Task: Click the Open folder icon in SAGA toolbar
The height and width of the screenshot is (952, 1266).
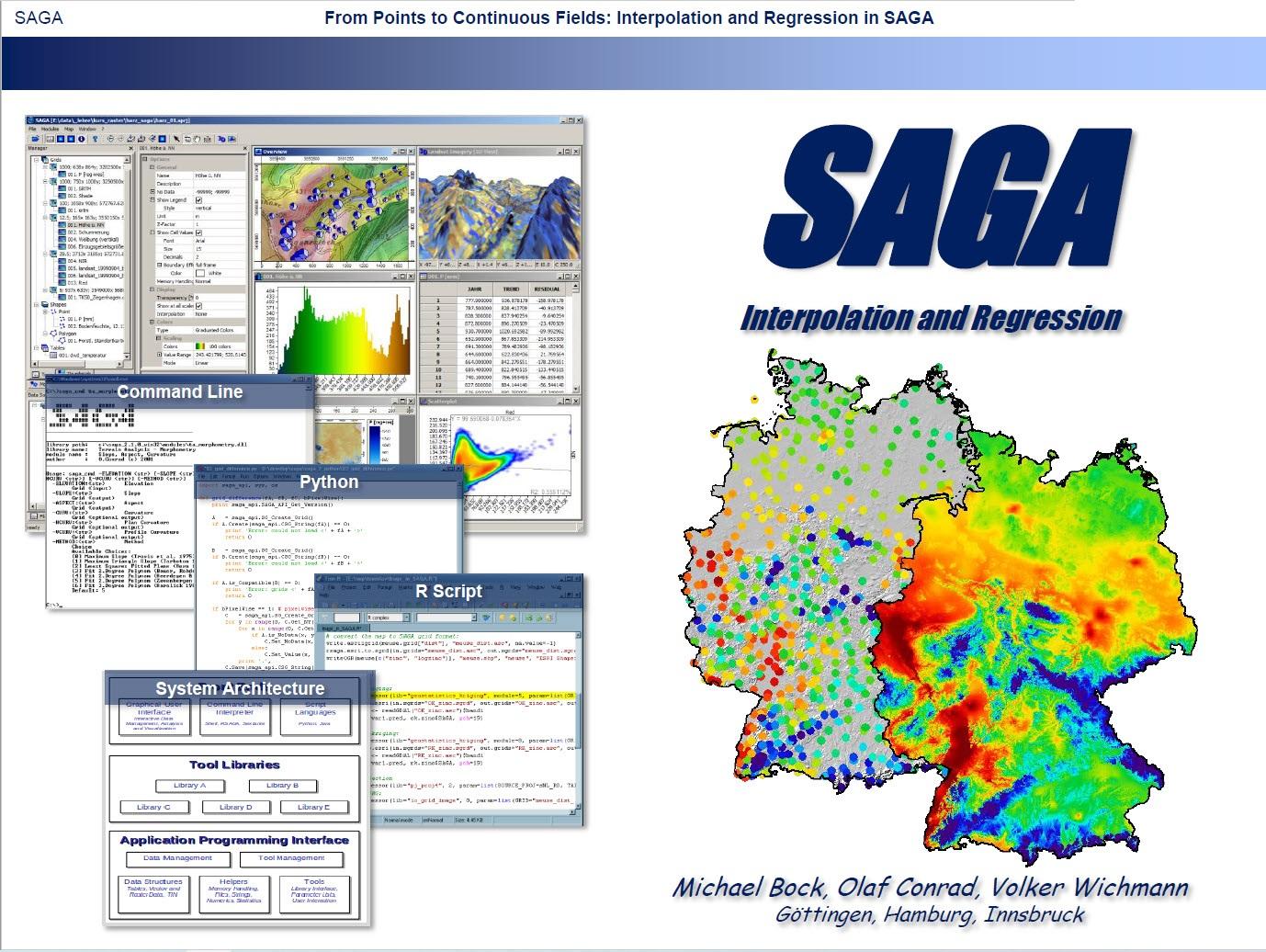Action: tap(36, 139)
